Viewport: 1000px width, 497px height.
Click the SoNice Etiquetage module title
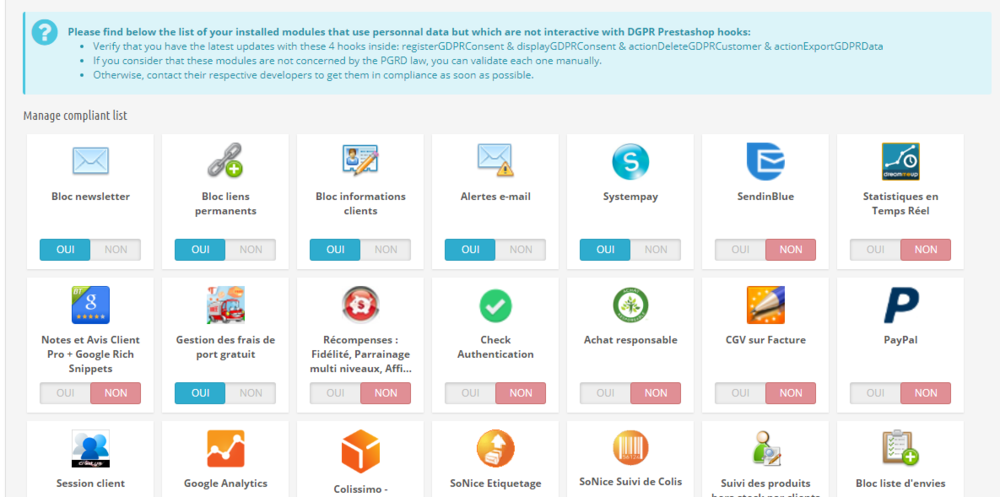(496, 484)
